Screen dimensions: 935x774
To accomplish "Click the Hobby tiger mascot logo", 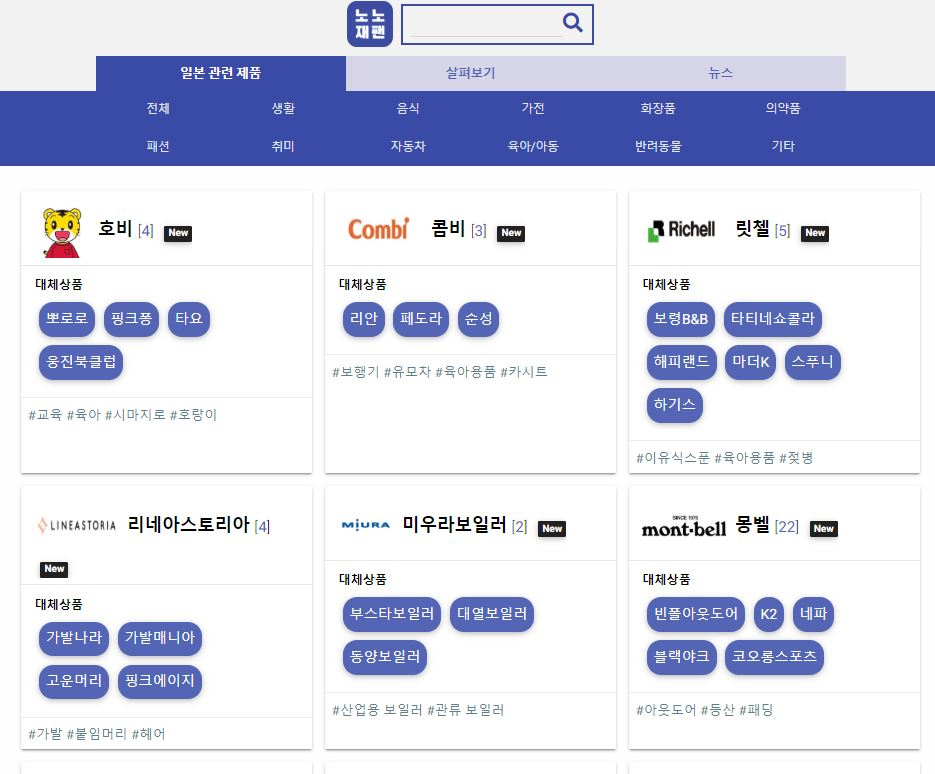I will pos(62,233).
